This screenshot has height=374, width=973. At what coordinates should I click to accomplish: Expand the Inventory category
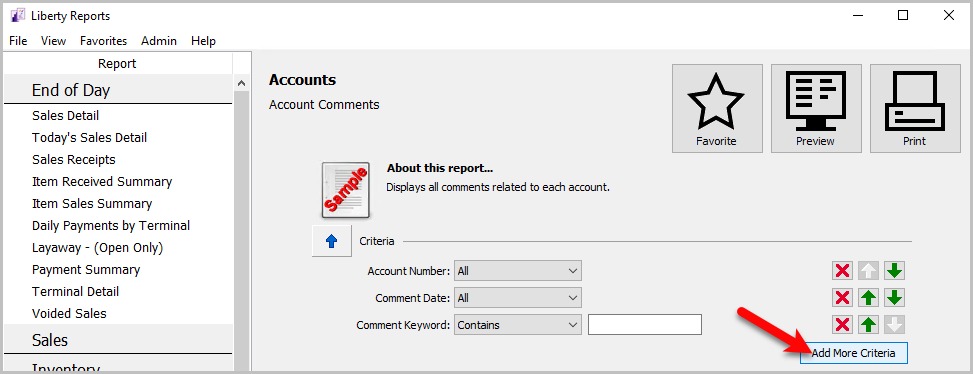coord(118,366)
